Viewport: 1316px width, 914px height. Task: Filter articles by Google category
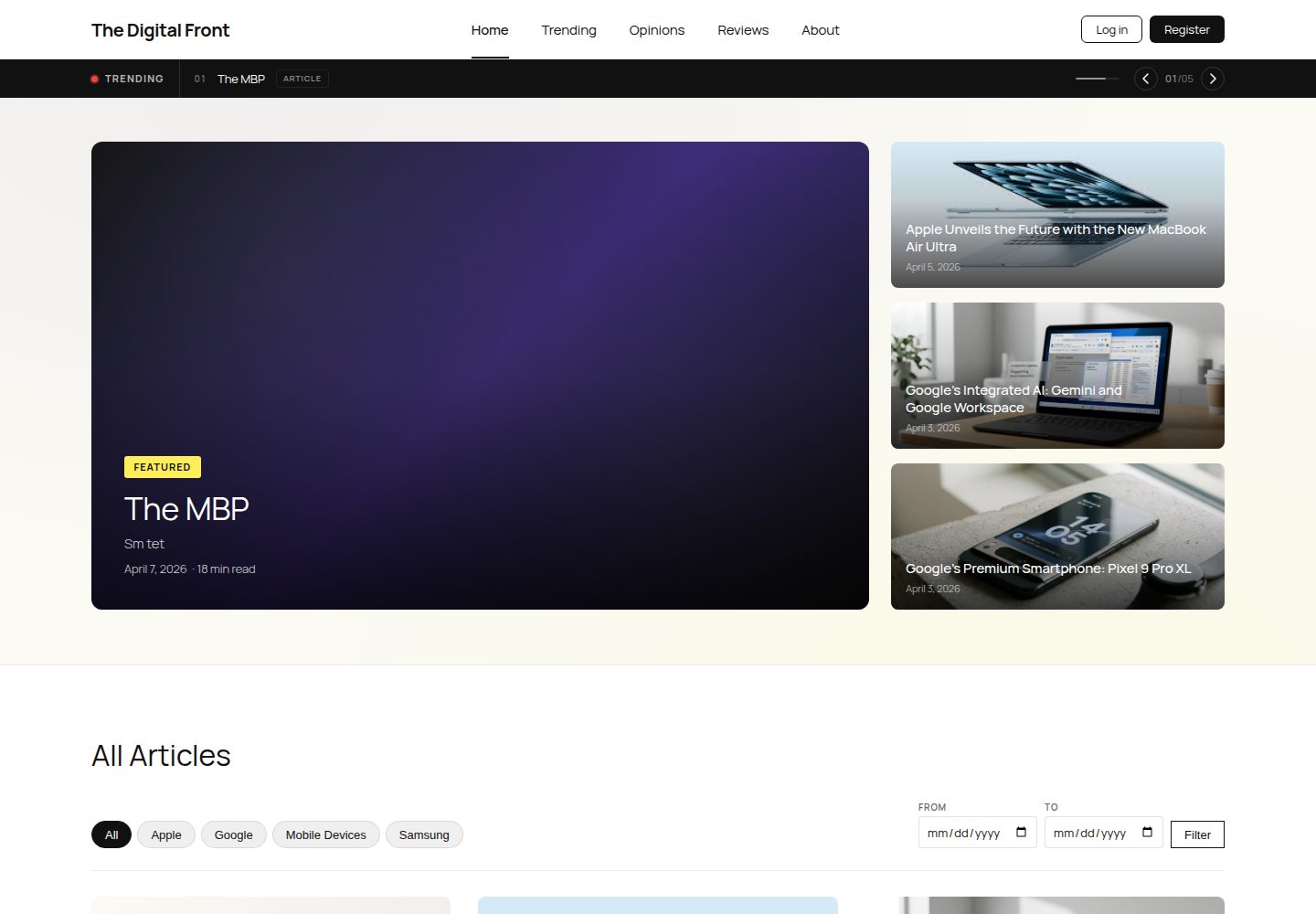coord(234,834)
